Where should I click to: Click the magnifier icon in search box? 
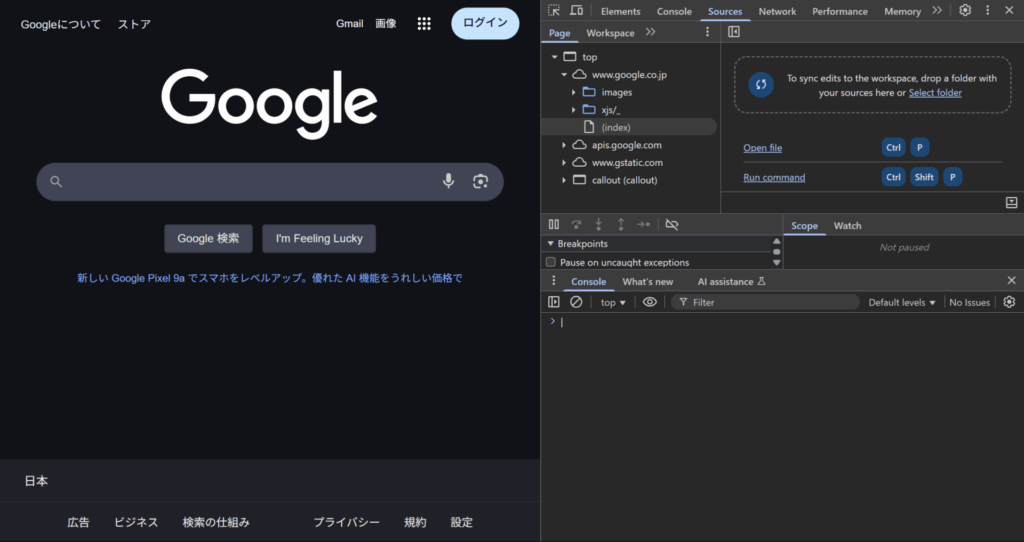click(56, 182)
